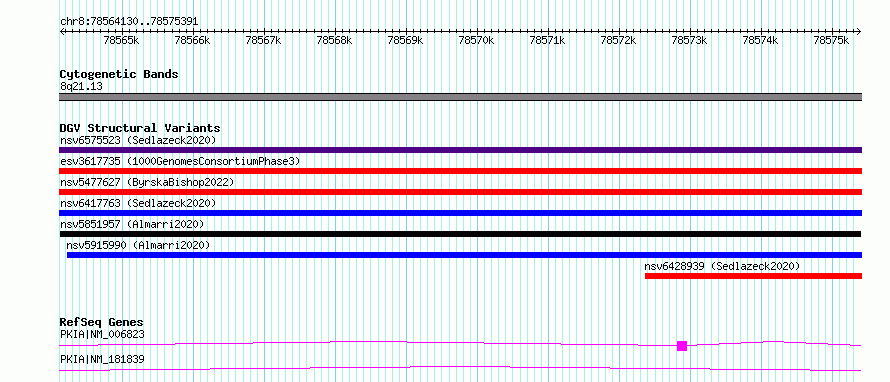Click the Cytogenetic Bands track title

pyautogui.click(x=119, y=74)
